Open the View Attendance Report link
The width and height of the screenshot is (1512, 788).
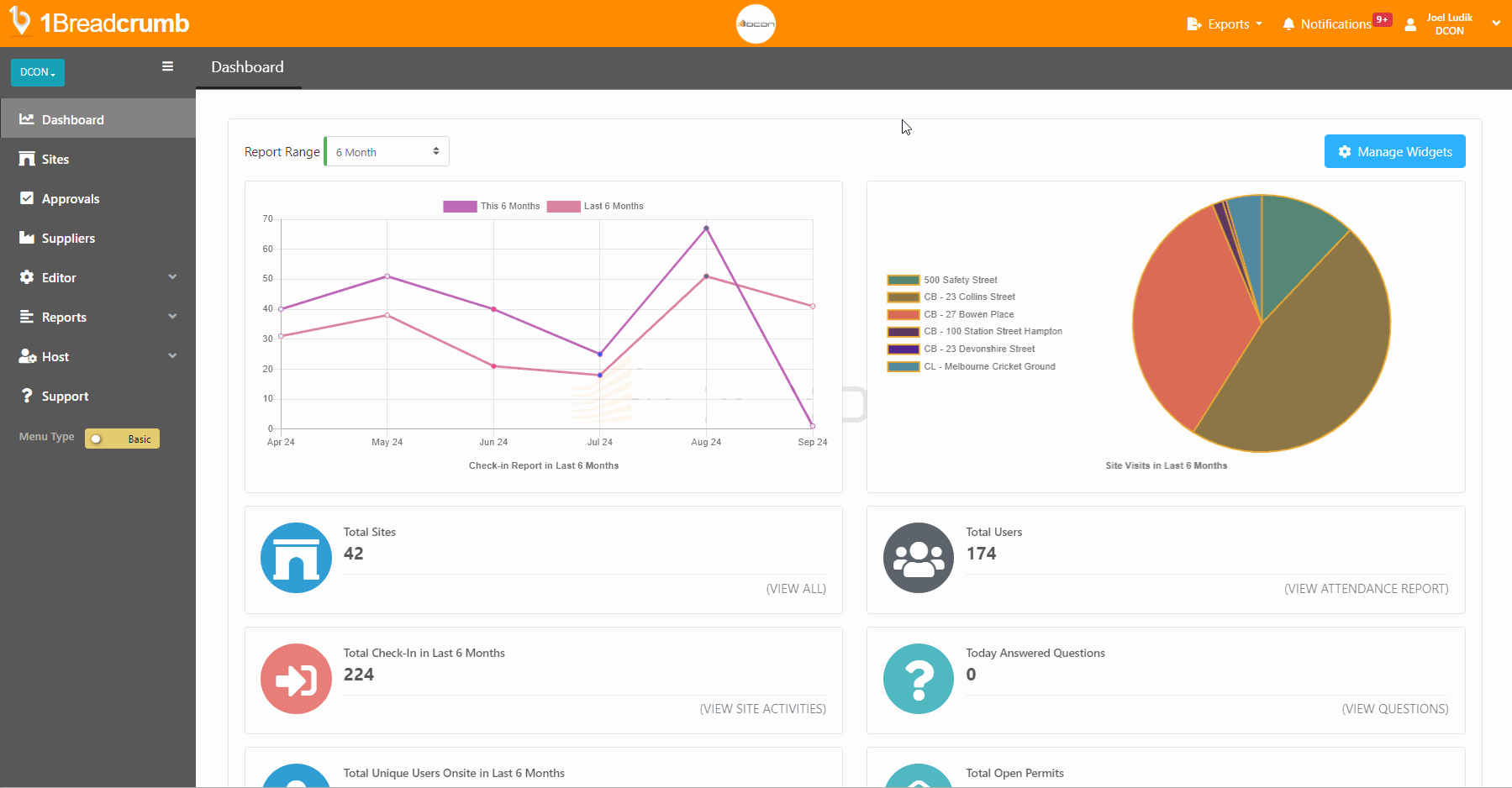(1365, 588)
